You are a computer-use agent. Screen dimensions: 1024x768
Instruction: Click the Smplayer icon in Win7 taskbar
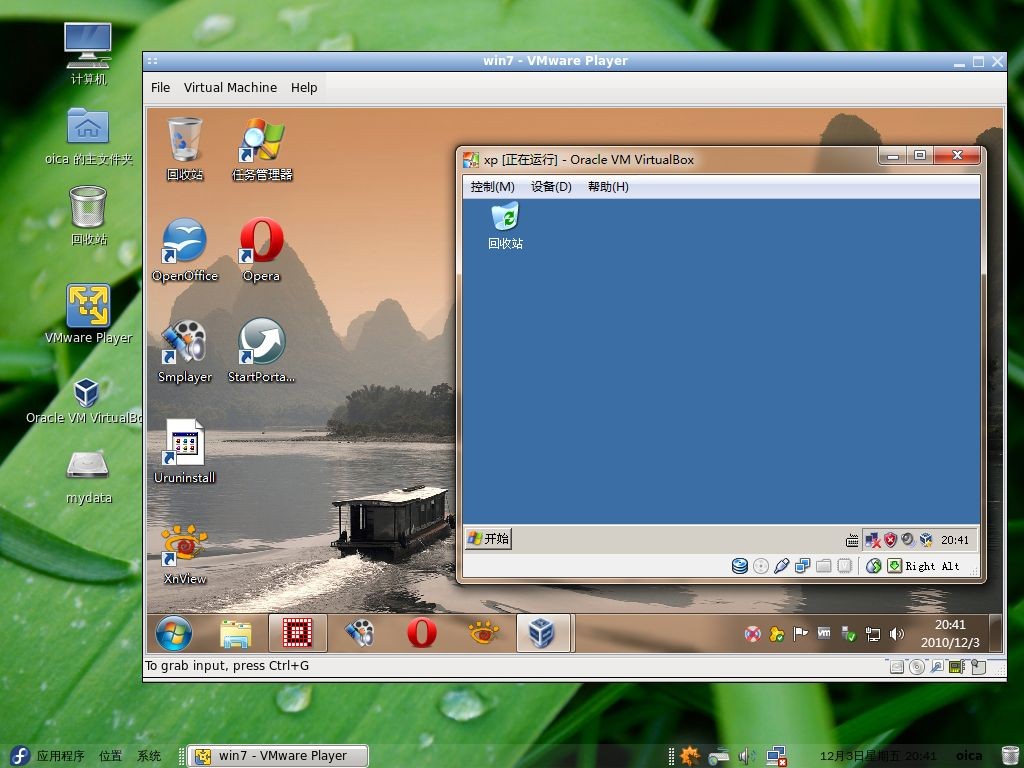pyautogui.click(x=360, y=633)
